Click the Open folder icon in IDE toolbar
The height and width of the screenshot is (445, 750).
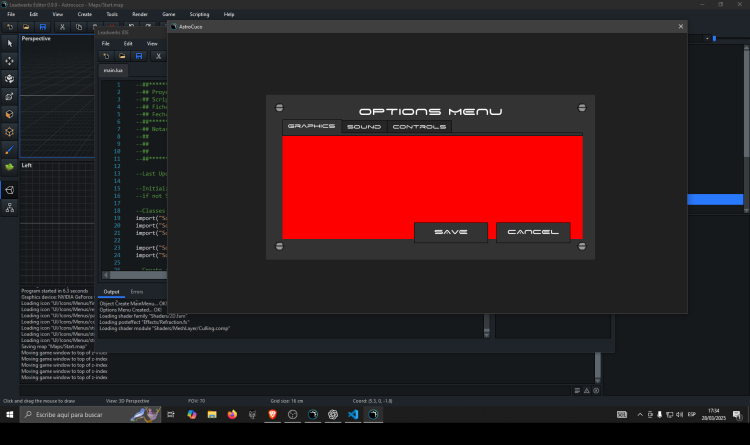[122, 57]
